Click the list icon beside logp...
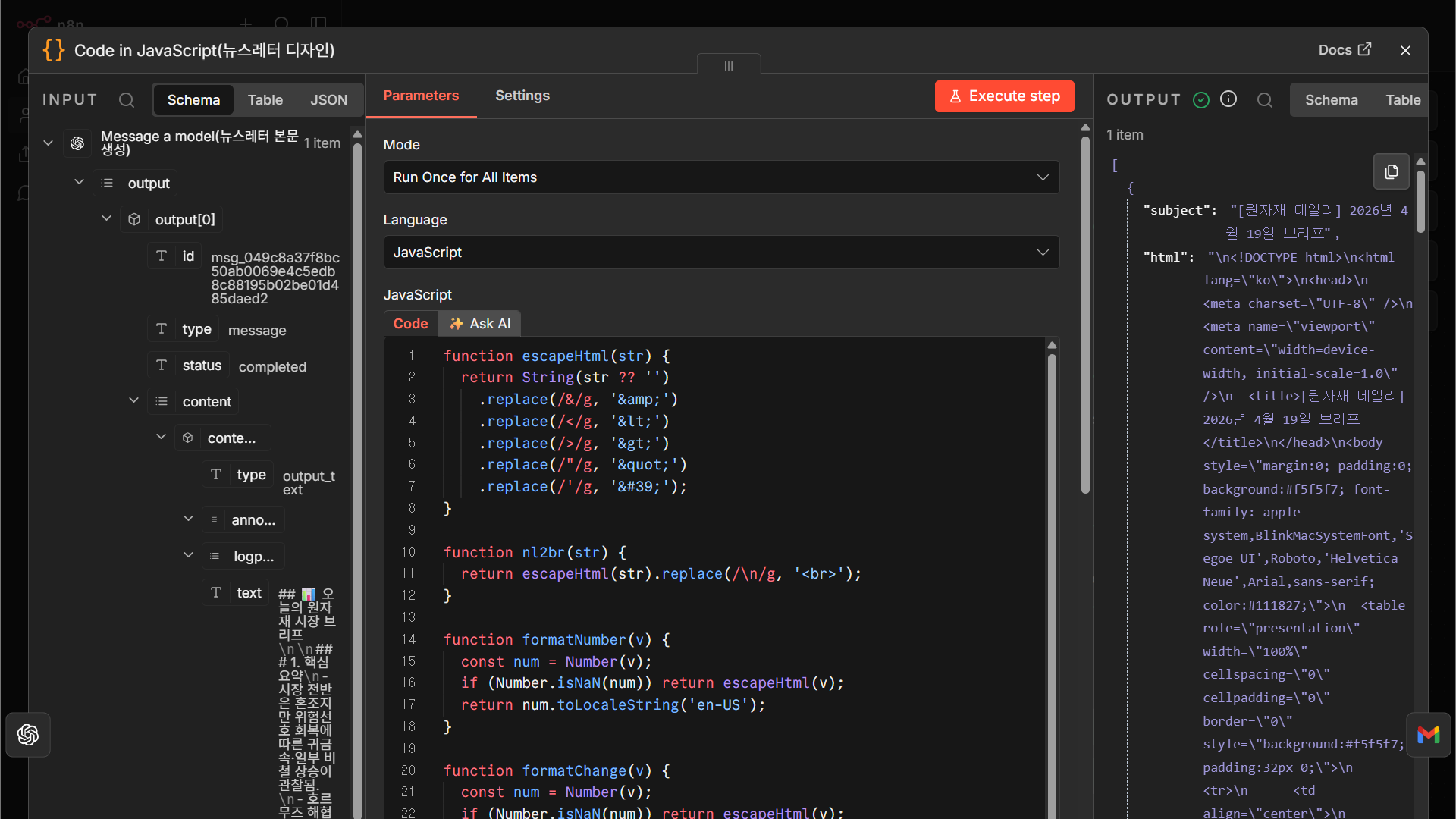1456x819 pixels. [x=215, y=556]
